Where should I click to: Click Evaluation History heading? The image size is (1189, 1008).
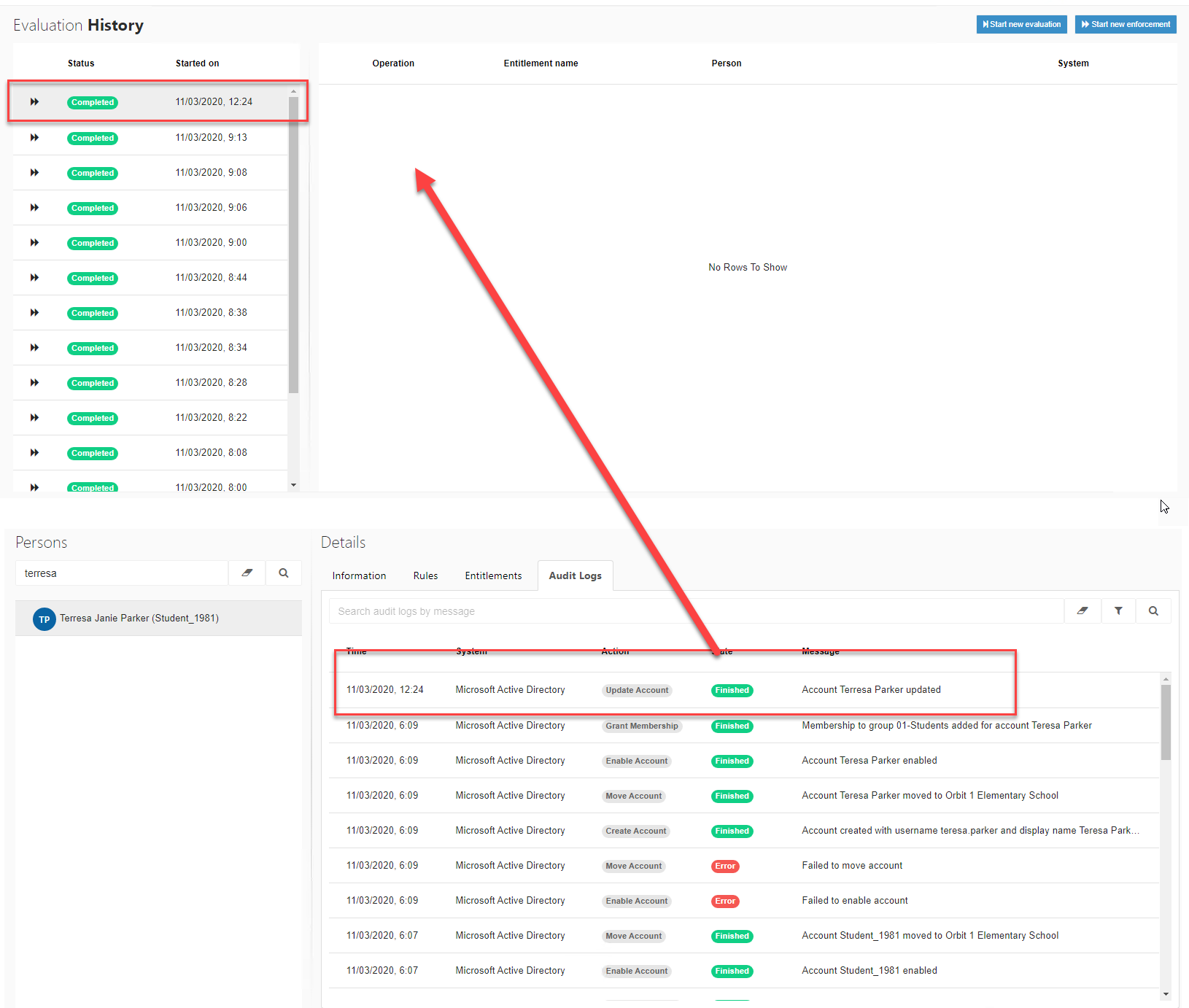click(x=78, y=26)
